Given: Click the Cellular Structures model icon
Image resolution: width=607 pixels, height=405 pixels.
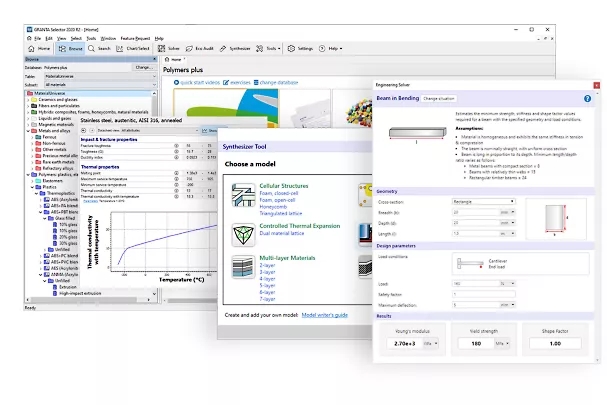Looking at the screenshot, I should click(x=243, y=195).
